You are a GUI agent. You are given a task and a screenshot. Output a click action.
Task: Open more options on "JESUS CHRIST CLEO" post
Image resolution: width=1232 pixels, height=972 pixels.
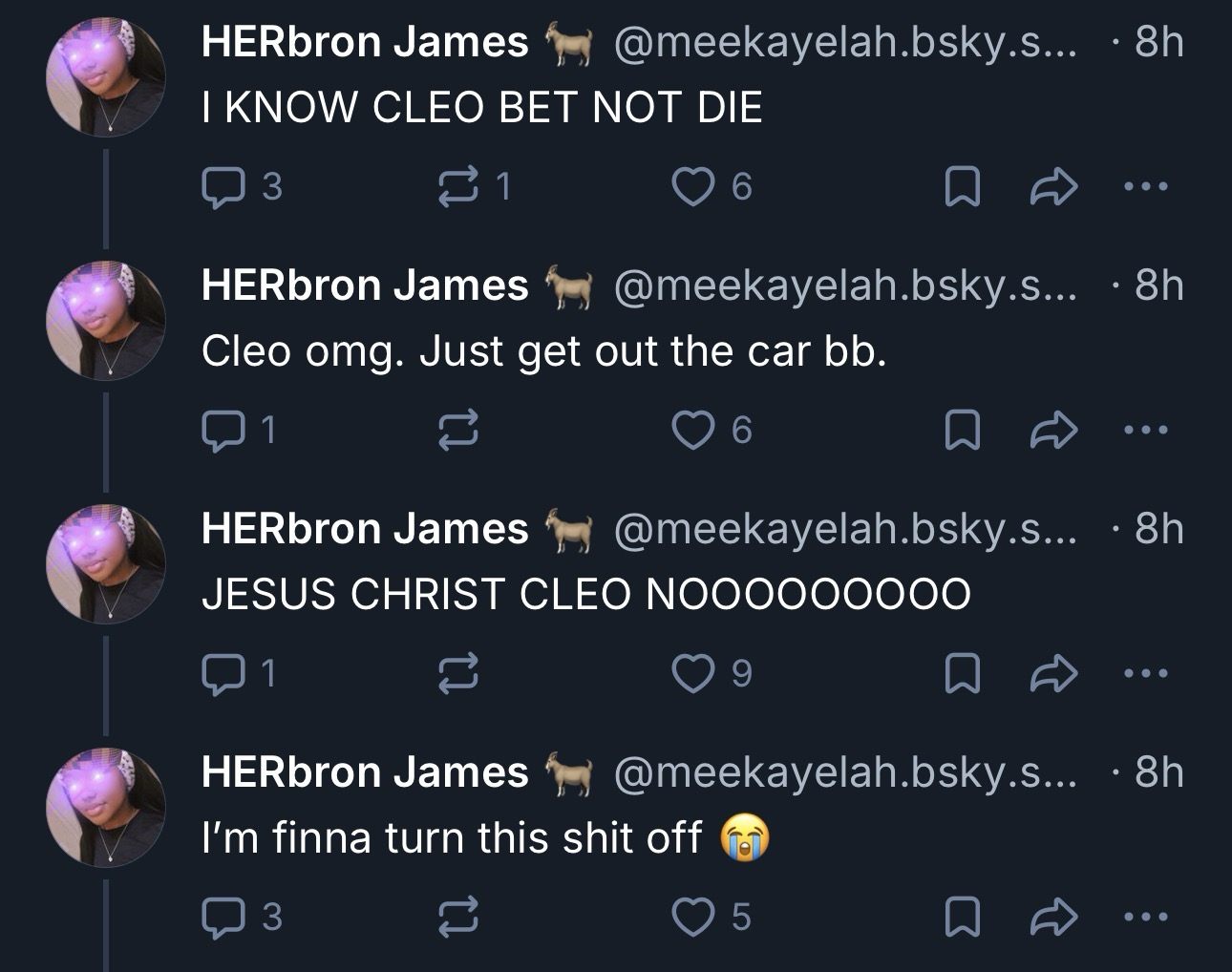coord(1145,674)
